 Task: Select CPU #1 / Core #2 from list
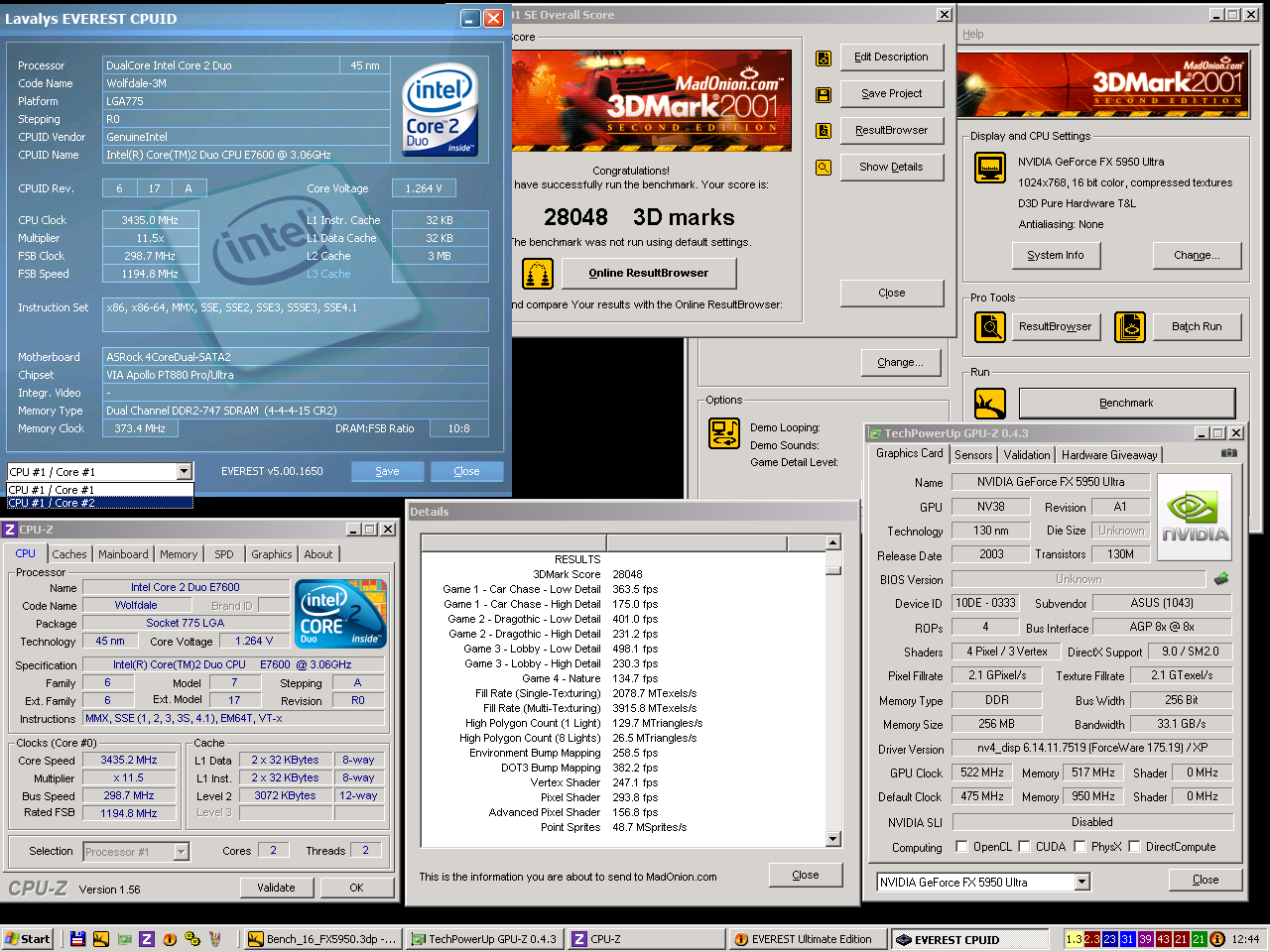(99, 503)
